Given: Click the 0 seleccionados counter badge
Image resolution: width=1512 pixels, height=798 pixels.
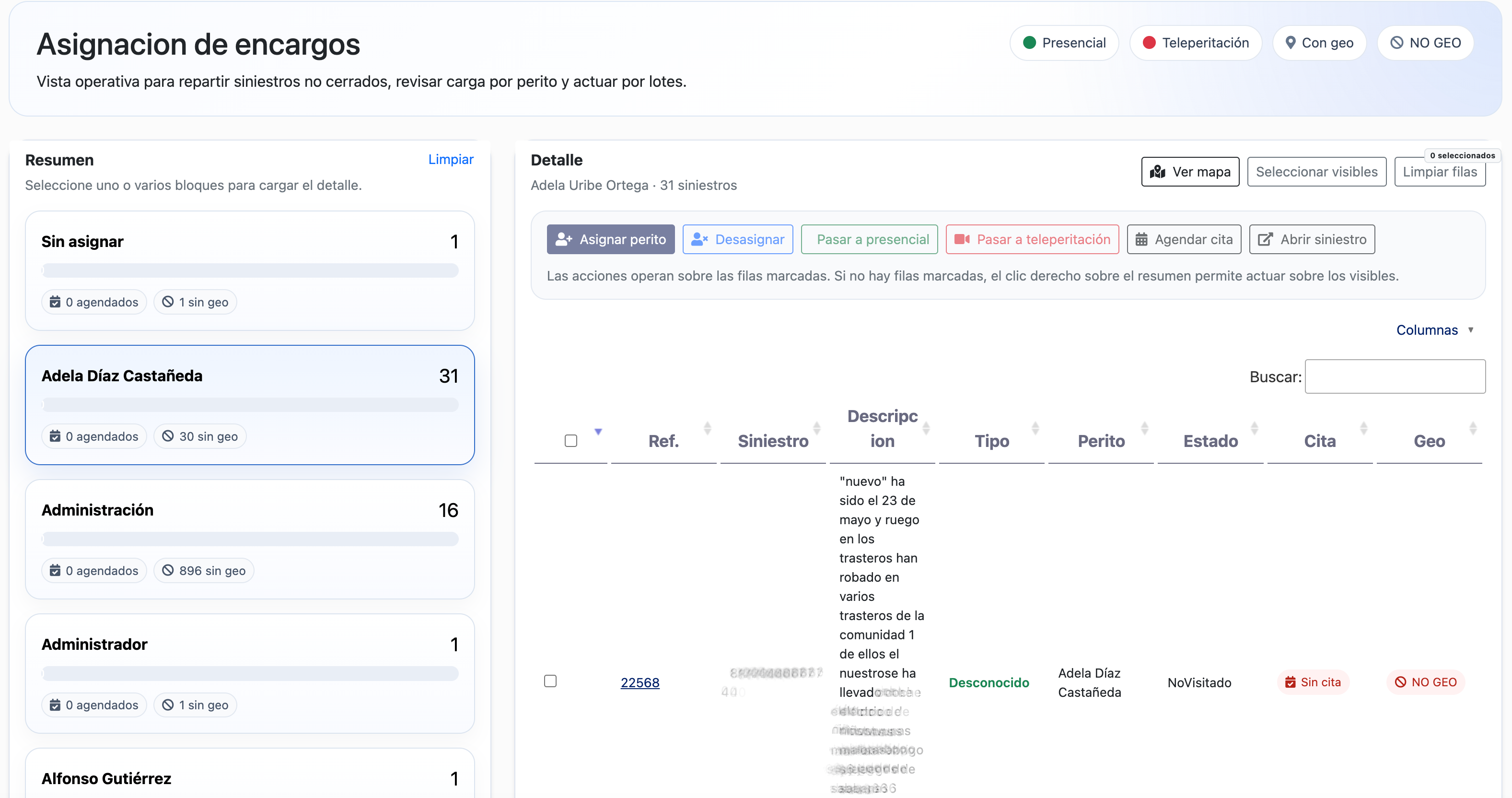Looking at the screenshot, I should pyautogui.click(x=1462, y=155).
